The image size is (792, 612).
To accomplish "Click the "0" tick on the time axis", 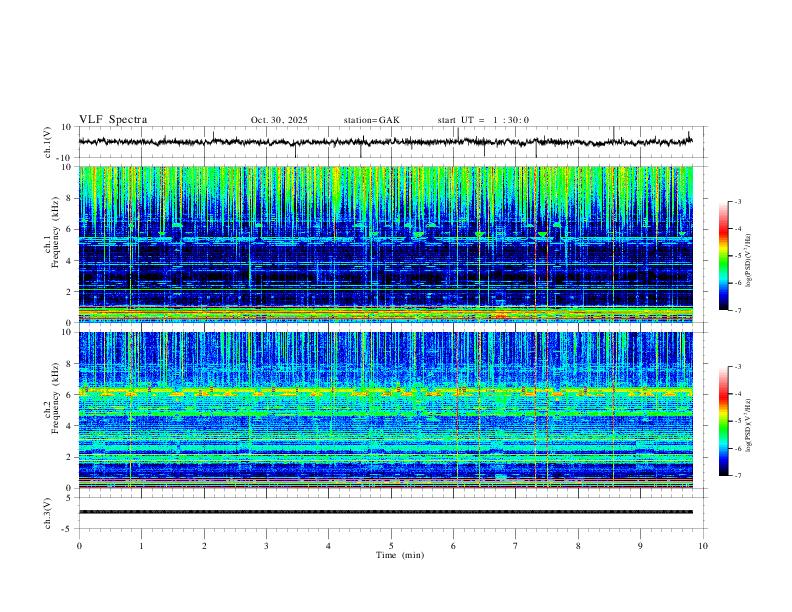I will click(x=79, y=546).
